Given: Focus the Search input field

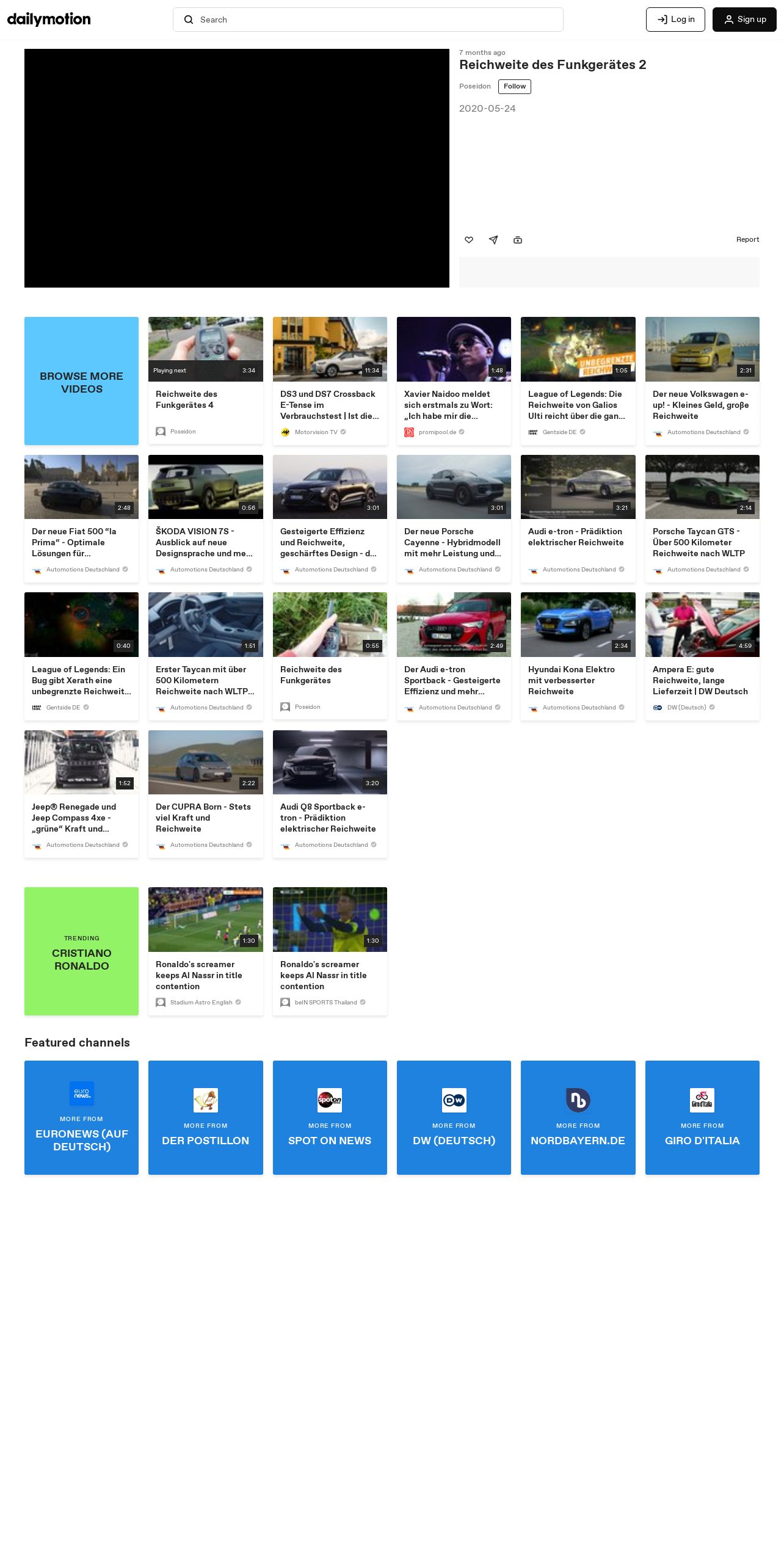Looking at the screenshot, I should (368, 20).
